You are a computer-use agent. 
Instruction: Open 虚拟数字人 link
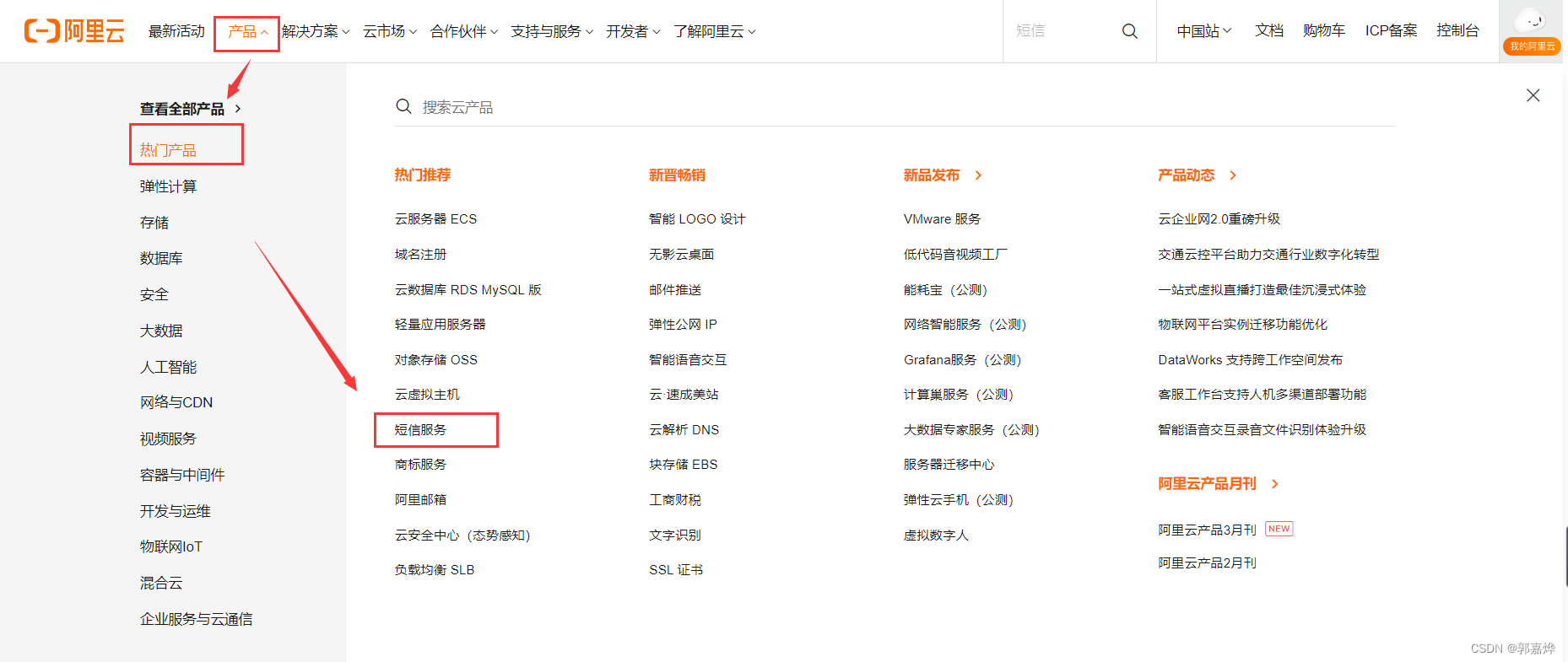(936, 535)
